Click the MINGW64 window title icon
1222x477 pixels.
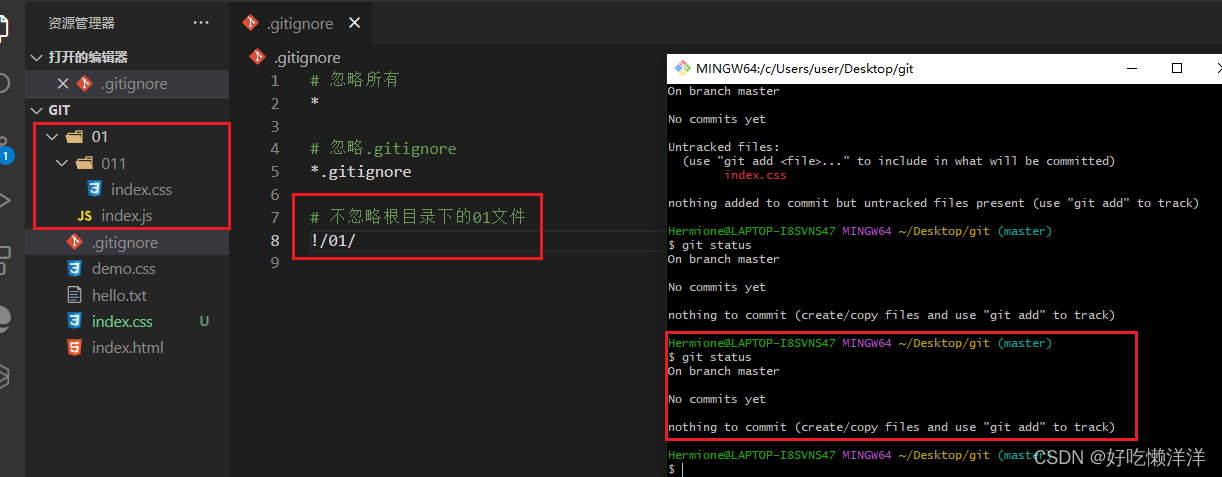coord(683,68)
